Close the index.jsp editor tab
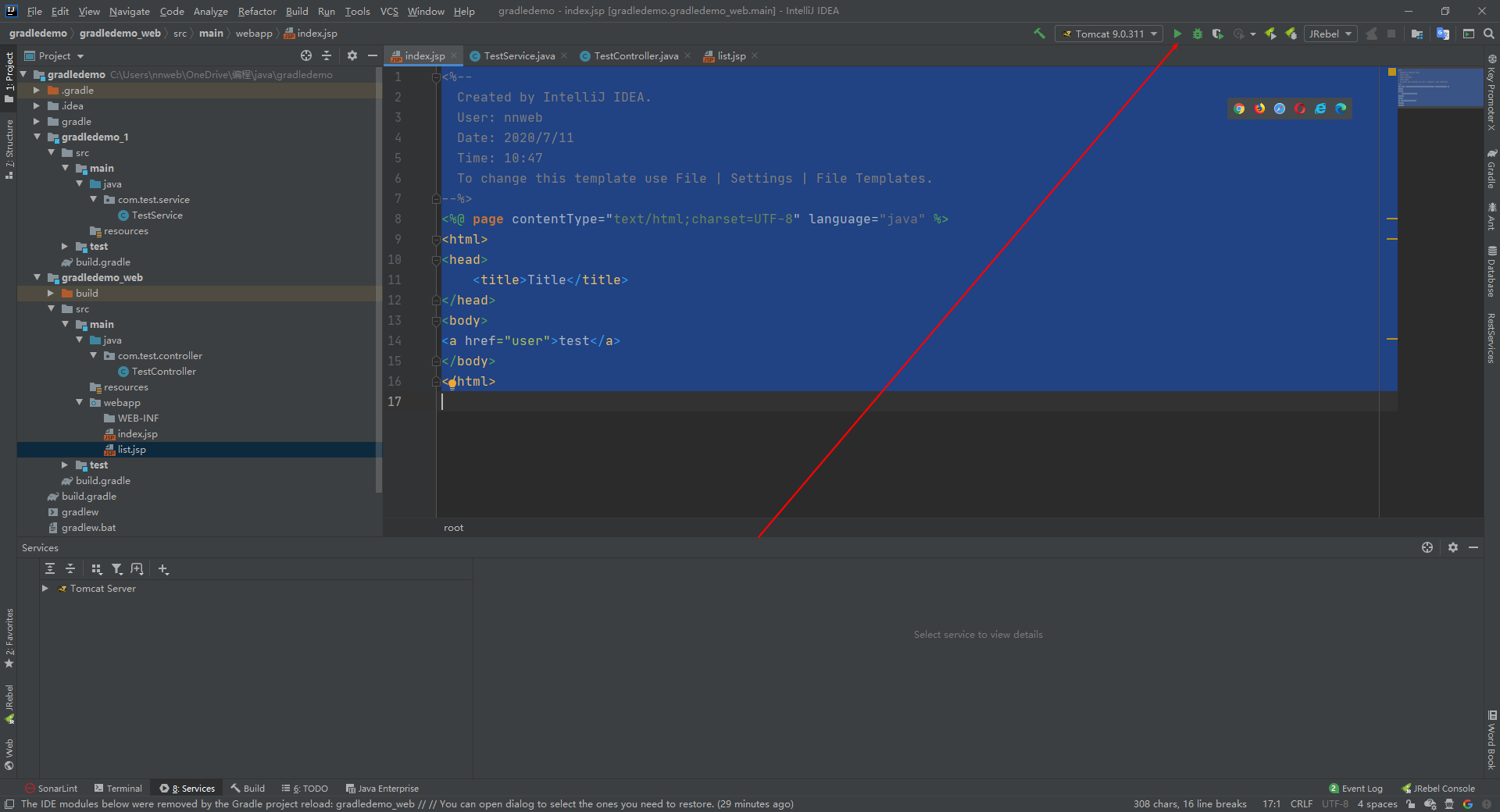1500x812 pixels. pyautogui.click(x=454, y=55)
